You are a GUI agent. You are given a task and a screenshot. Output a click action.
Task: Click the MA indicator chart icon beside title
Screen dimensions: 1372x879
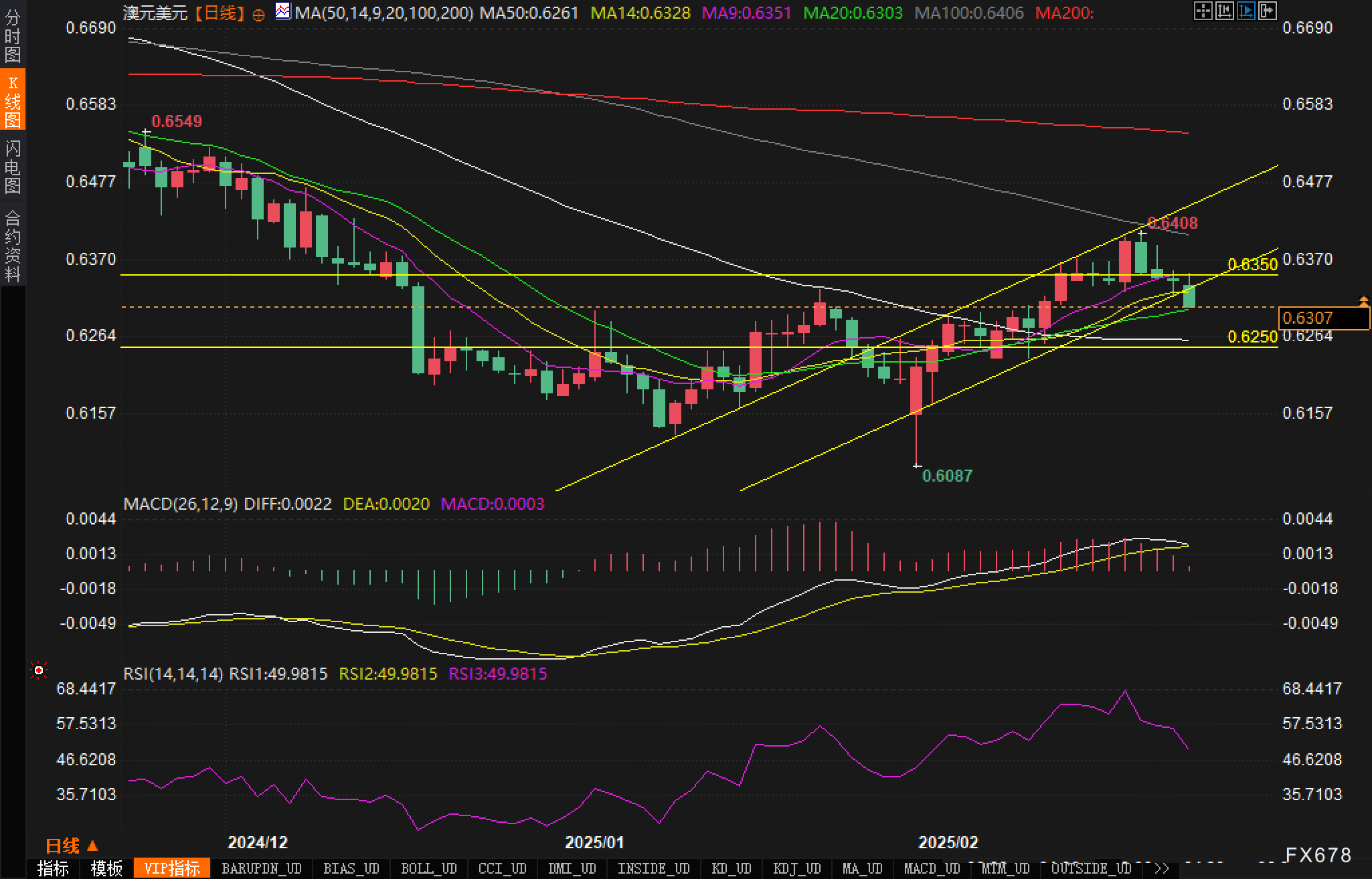point(284,11)
